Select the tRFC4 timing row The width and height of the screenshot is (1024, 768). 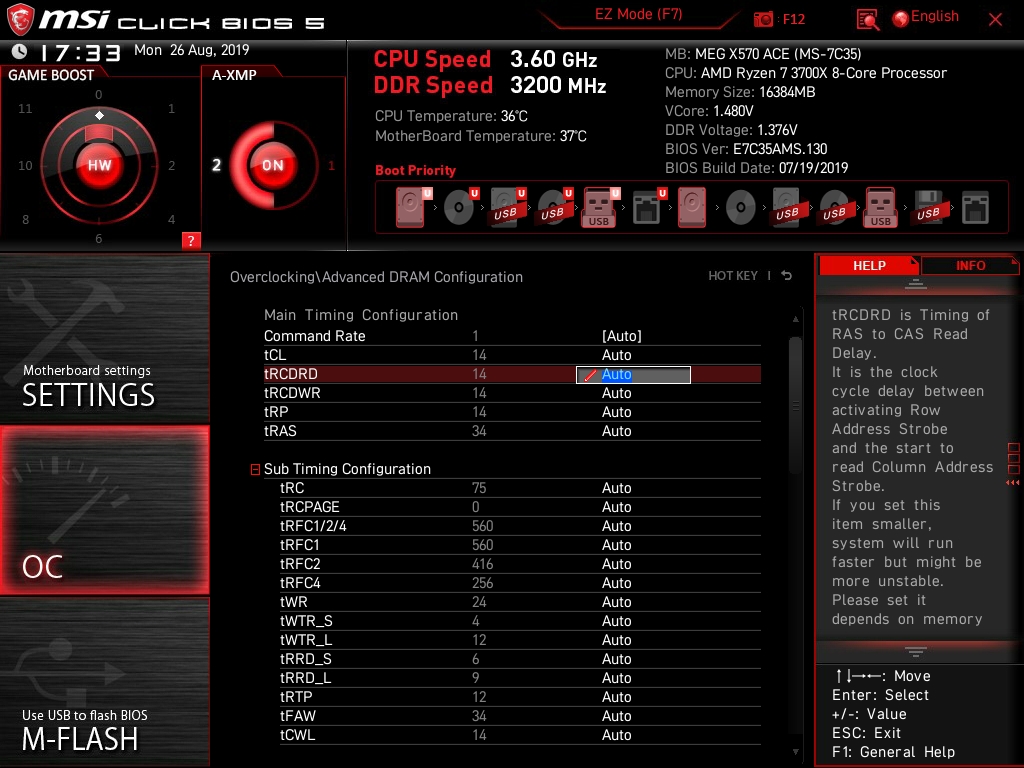pos(520,583)
